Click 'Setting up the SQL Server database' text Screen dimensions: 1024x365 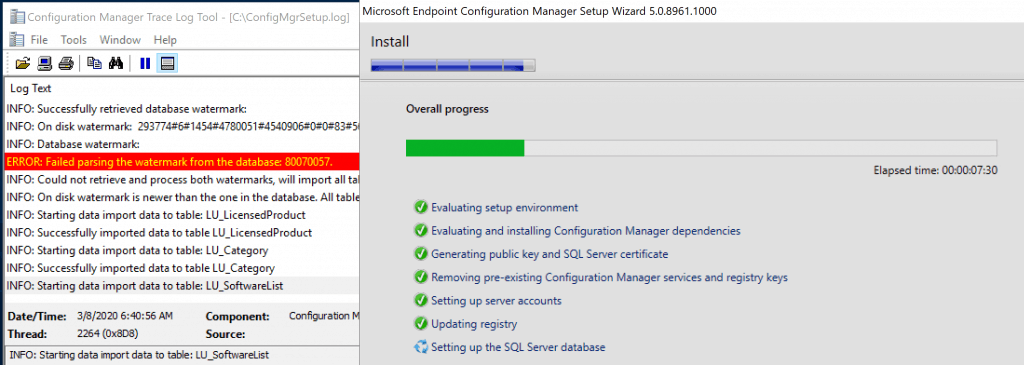point(519,347)
